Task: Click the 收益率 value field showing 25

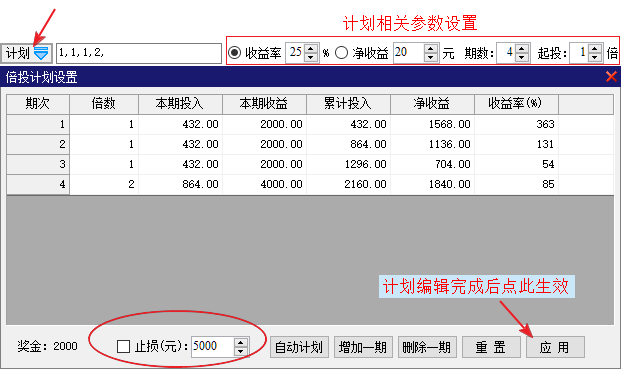Action: point(295,53)
